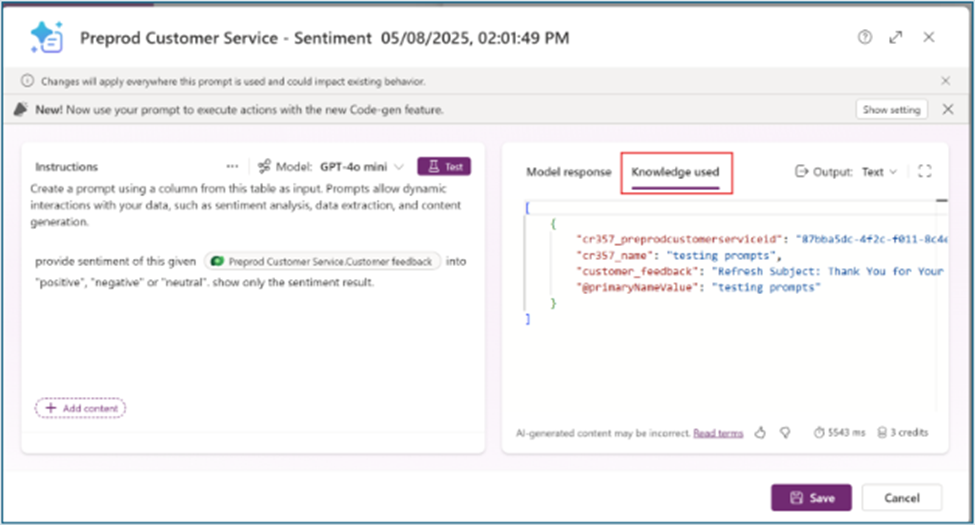Image resolution: width=975 pixels, height=525 pixels.
Task: Click the "customer_feedback" JSON line
Action: pyautogui.click(x=760, y=271)
